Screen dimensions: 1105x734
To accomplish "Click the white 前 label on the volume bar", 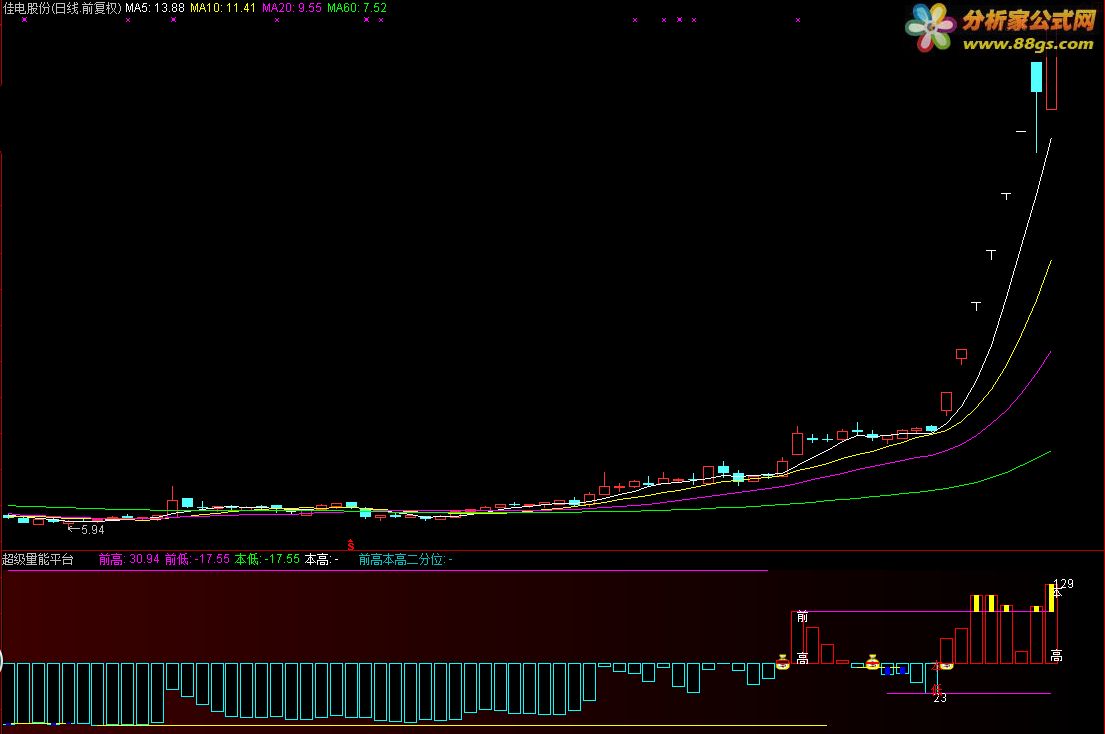I will point(802,617).
